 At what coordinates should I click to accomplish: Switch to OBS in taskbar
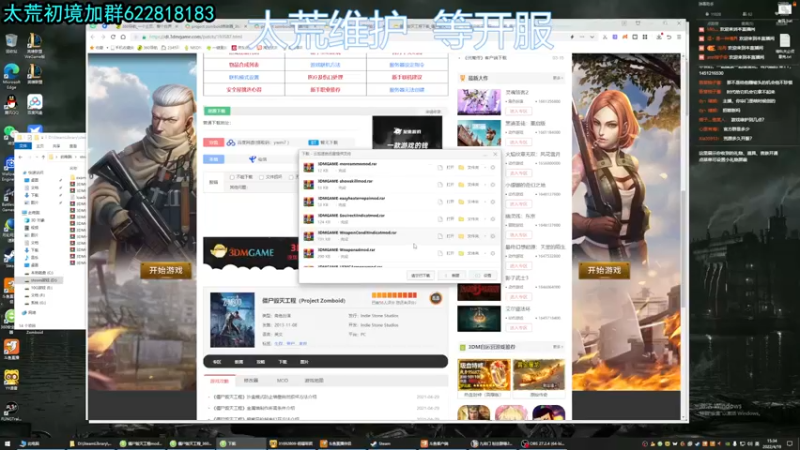point(542,444)
